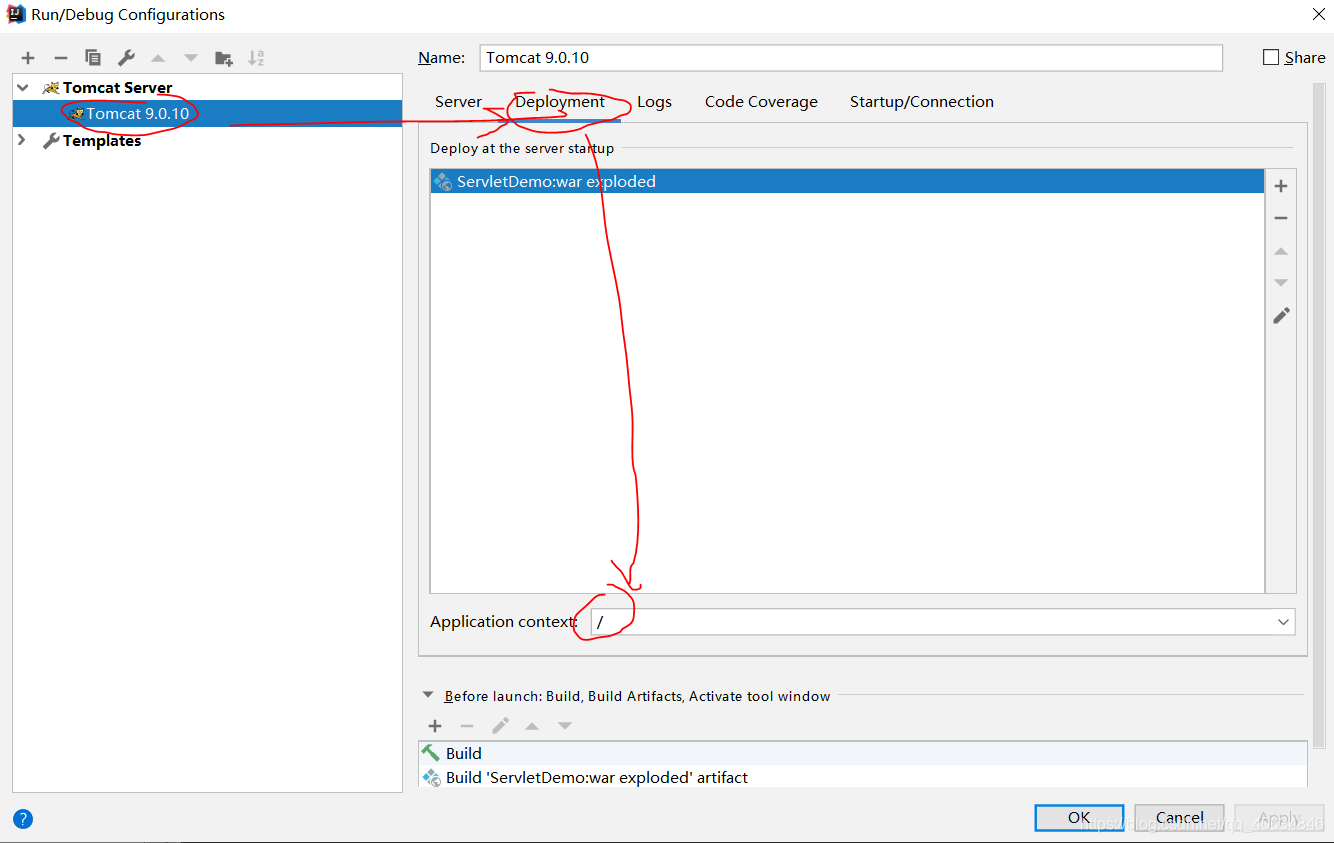Remove selected configuration with minus icon
Viewport: 1334px width, 843px height.
[x=60, y=58]
